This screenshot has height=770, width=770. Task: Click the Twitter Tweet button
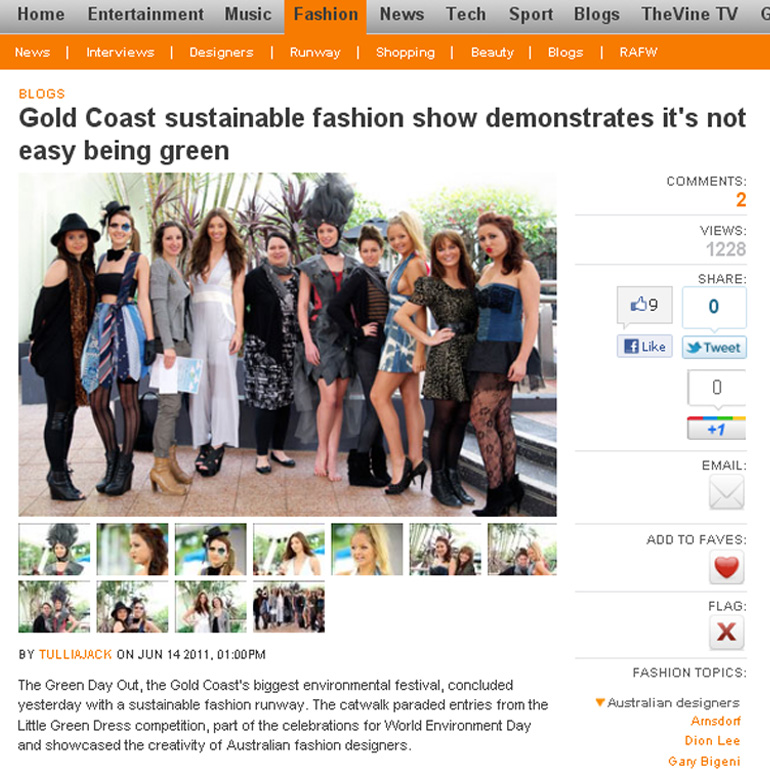point(714,347)
